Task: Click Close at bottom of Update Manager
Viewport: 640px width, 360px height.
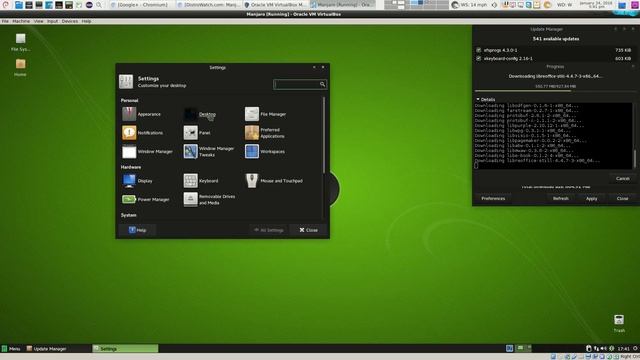Action: (622, 198)
